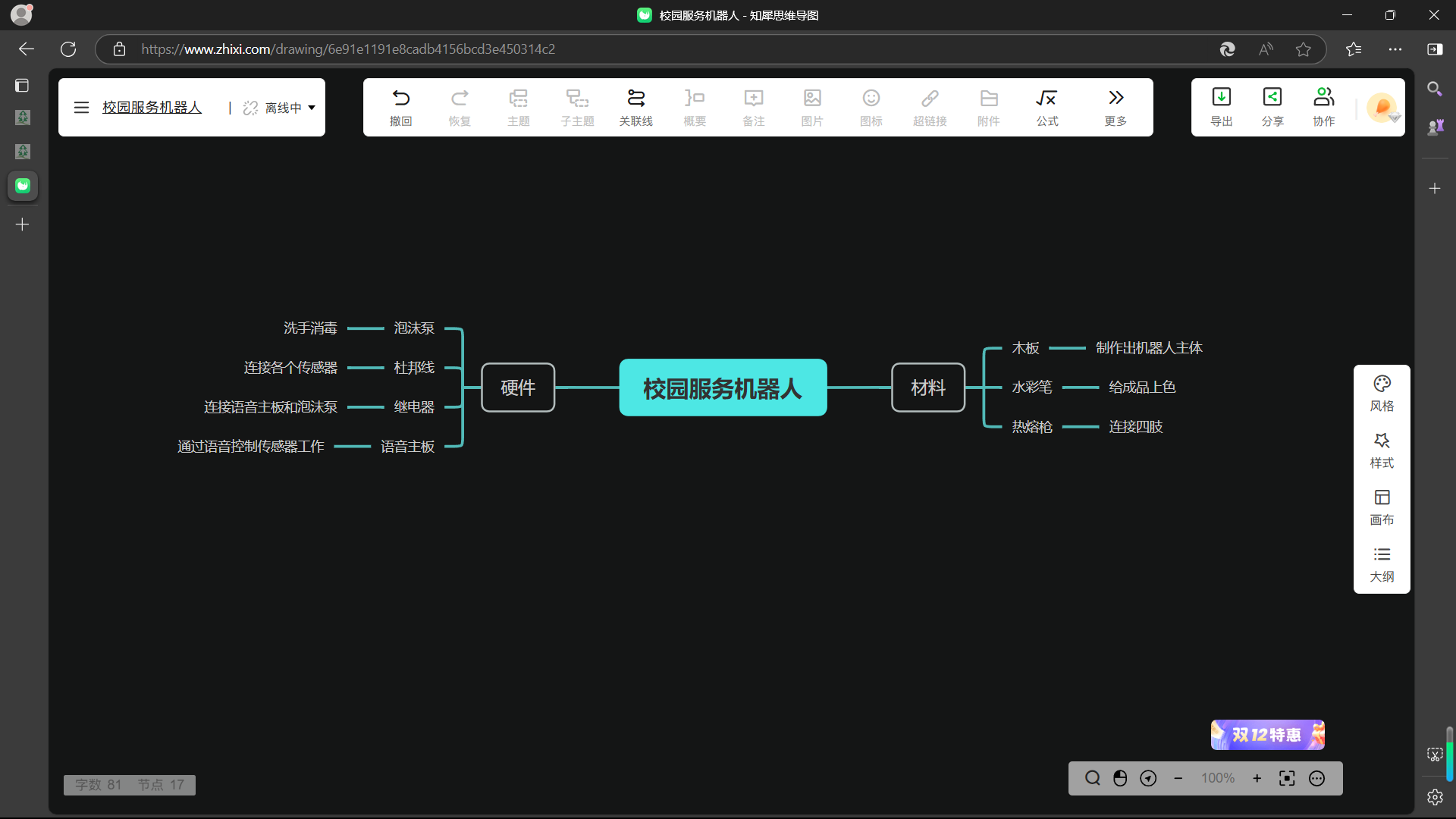Viewport: 1456px width, 819px height.
Task: Open the 样式 format panel
Action: pyautogui.click(x=1382, y=450)
